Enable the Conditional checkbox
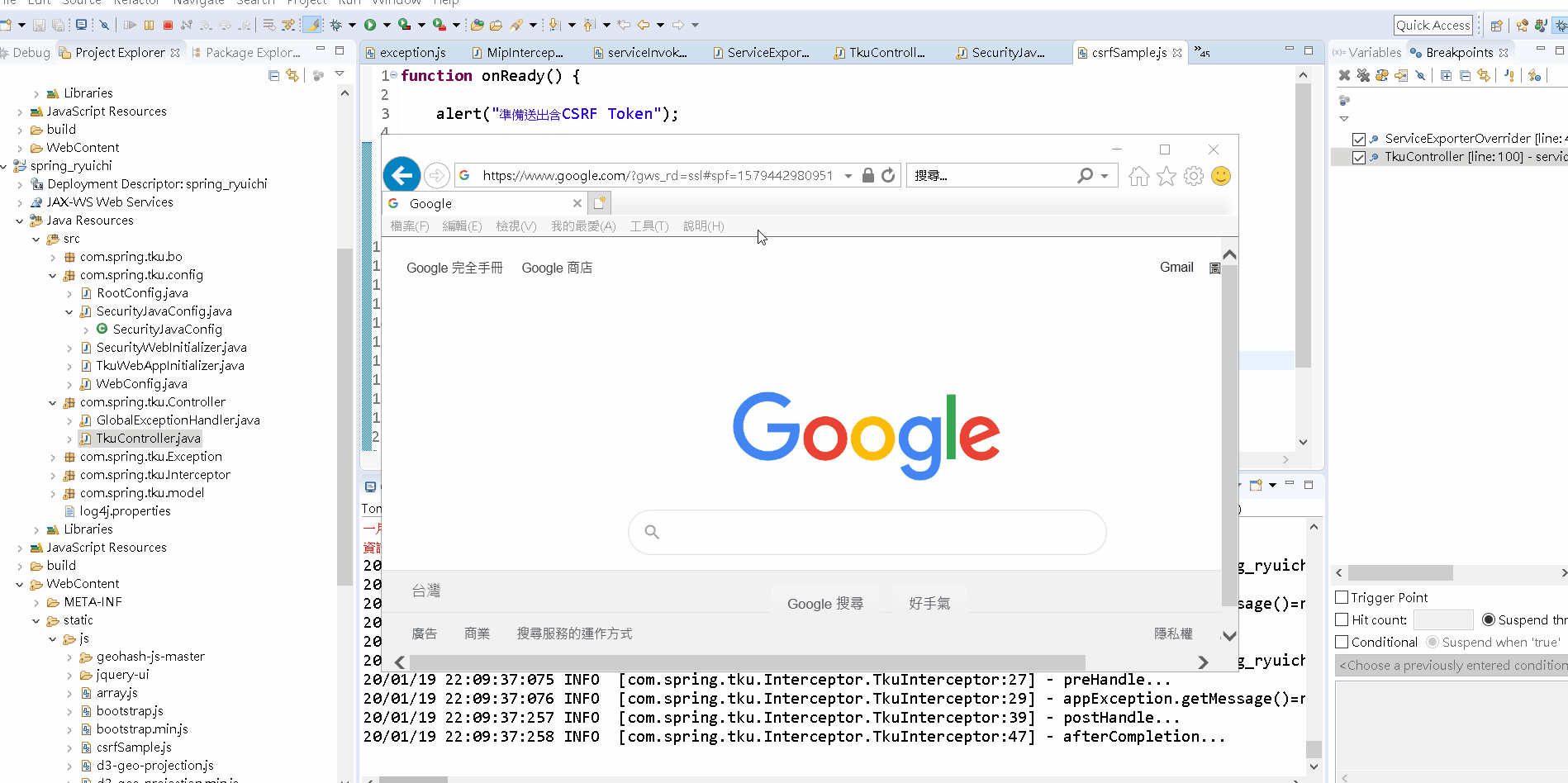Viewport: 1568px width, 783px height. [1342, 642]
